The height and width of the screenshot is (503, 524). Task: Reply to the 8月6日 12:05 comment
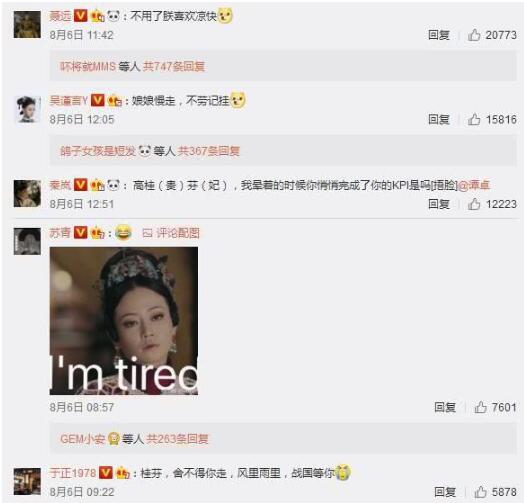pos(439,119)
